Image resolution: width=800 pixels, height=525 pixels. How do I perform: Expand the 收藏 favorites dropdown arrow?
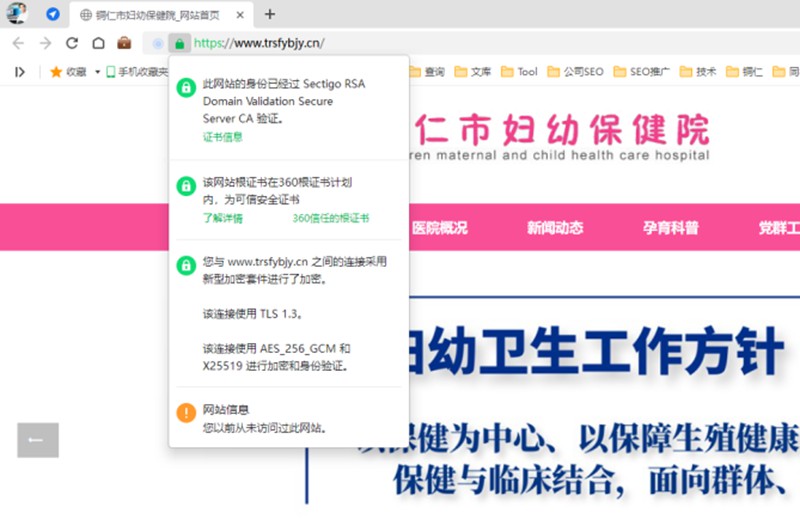97,72
